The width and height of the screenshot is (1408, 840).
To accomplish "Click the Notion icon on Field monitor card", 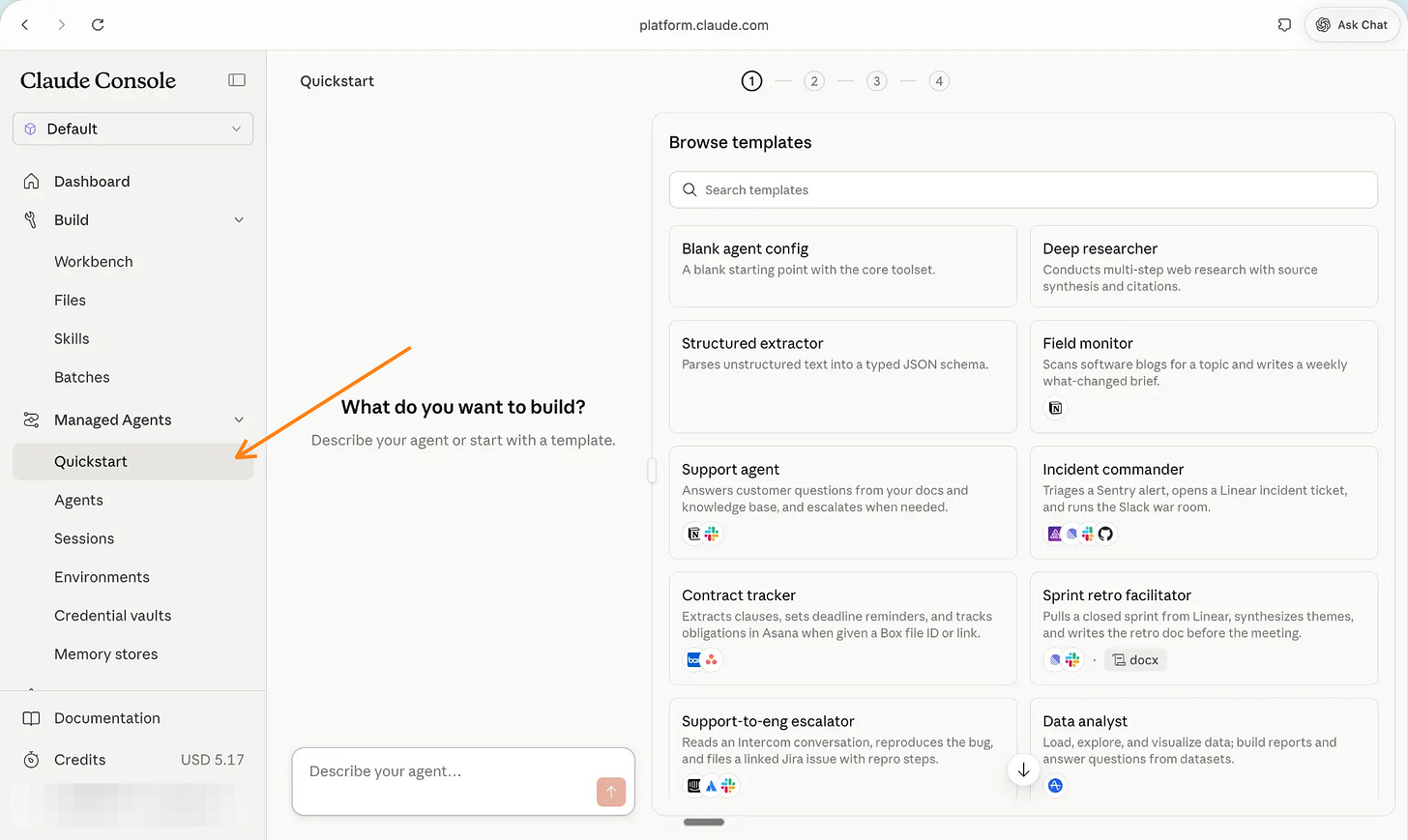I will [1055, 408].
